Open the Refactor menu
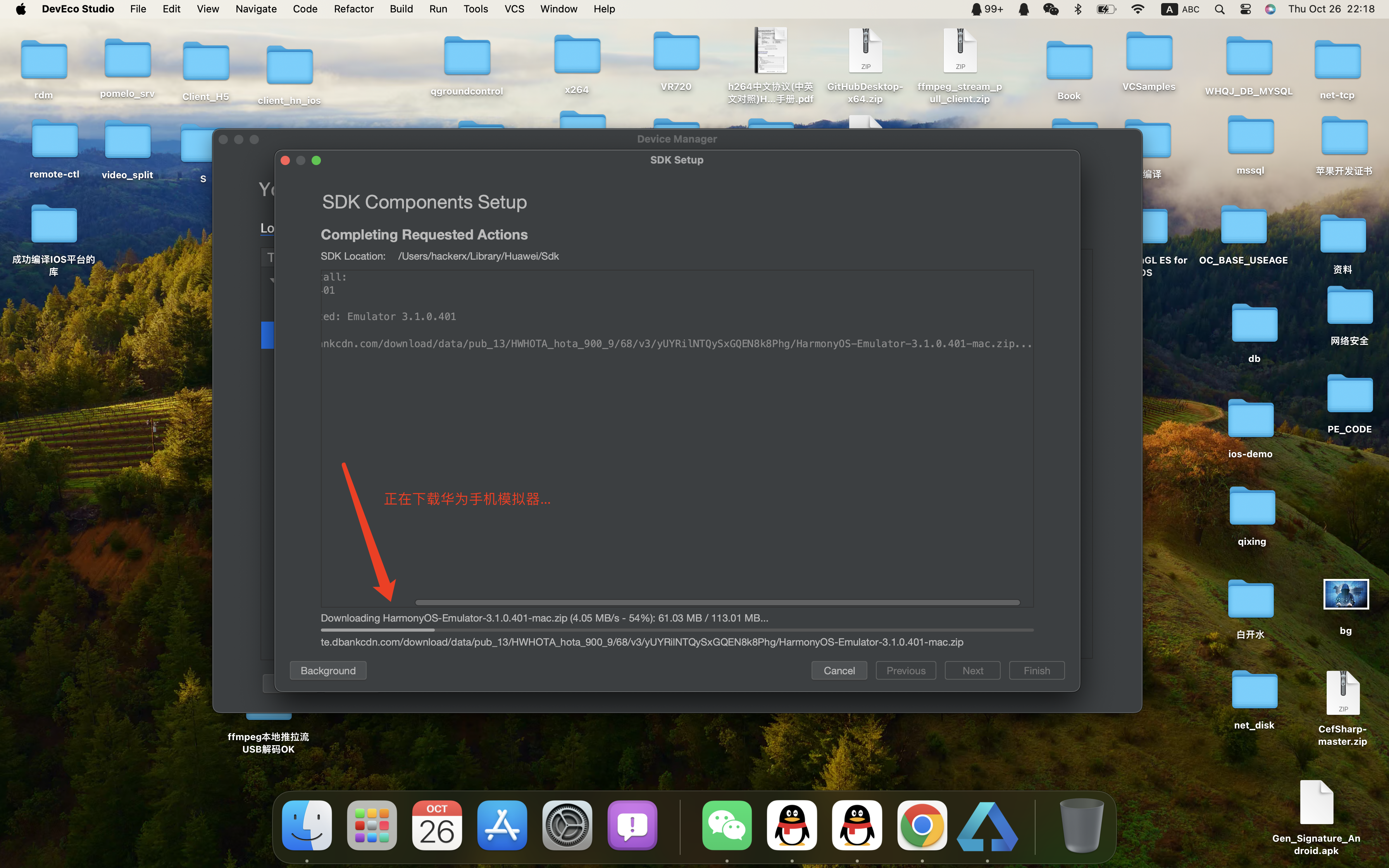 pos(353,9)
